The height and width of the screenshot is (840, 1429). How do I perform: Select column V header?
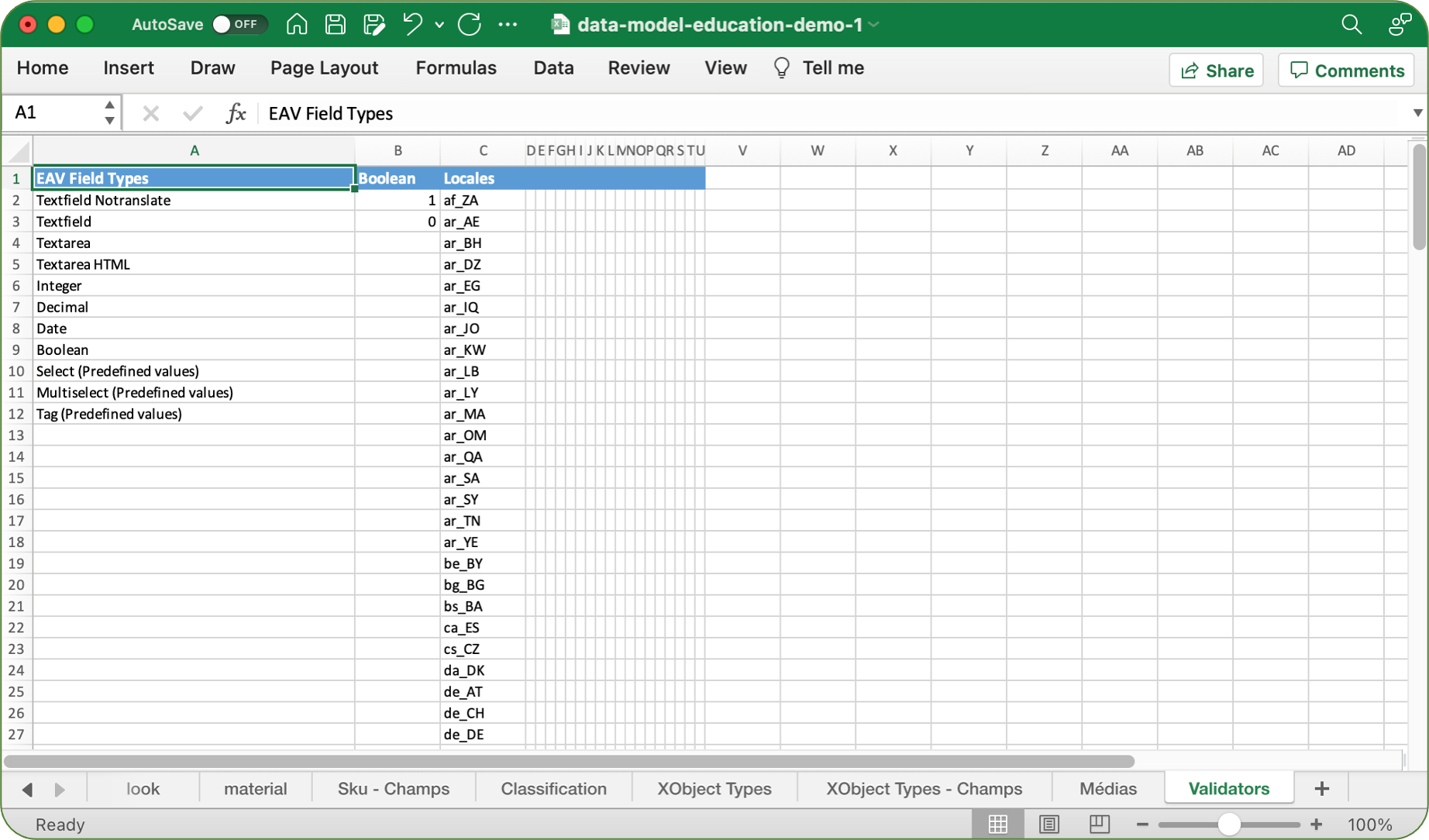coord(742,150)
